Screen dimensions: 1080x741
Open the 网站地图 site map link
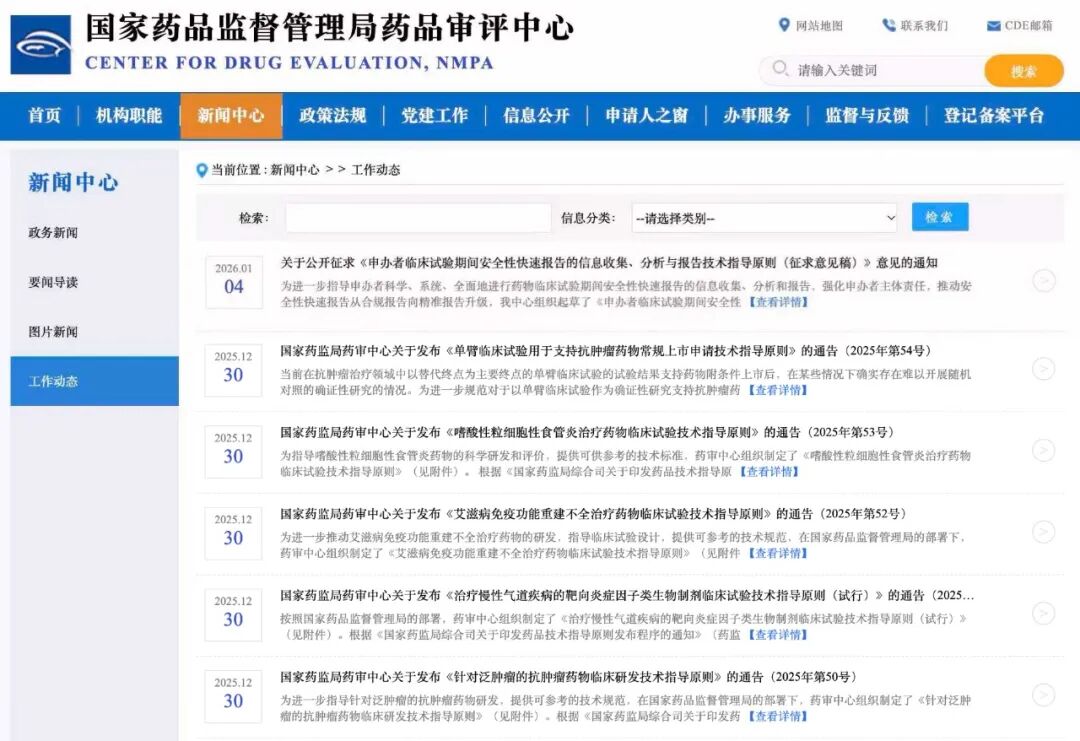point(819,25)
